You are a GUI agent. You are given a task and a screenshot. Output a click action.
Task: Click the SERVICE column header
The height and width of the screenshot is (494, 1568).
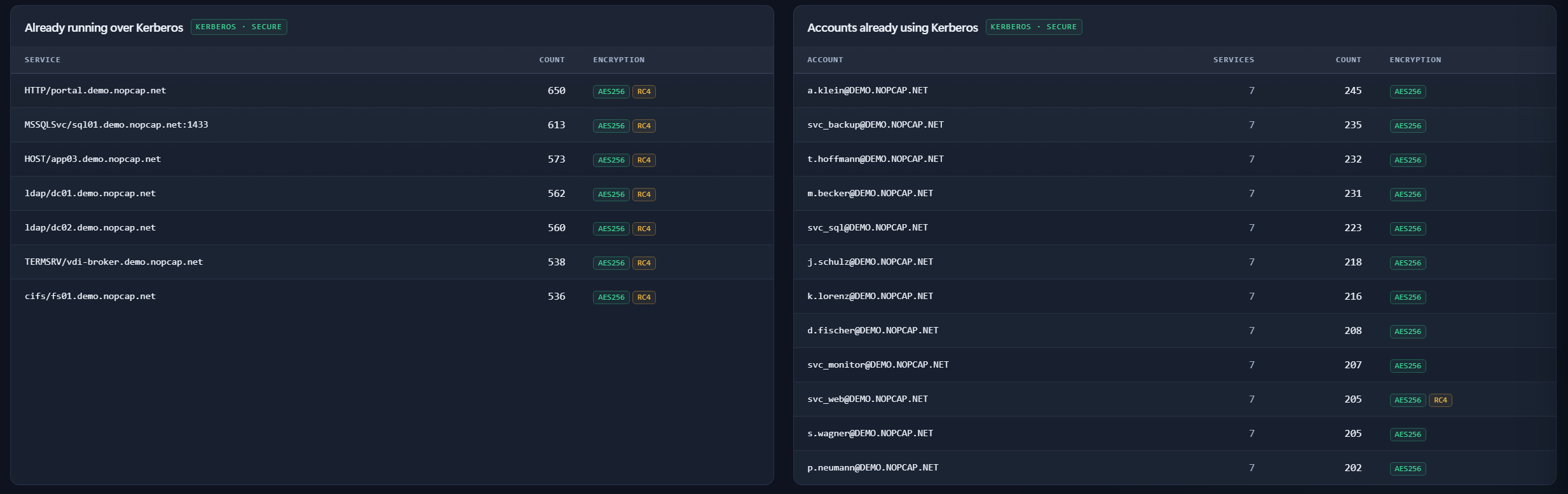point(43,60)
